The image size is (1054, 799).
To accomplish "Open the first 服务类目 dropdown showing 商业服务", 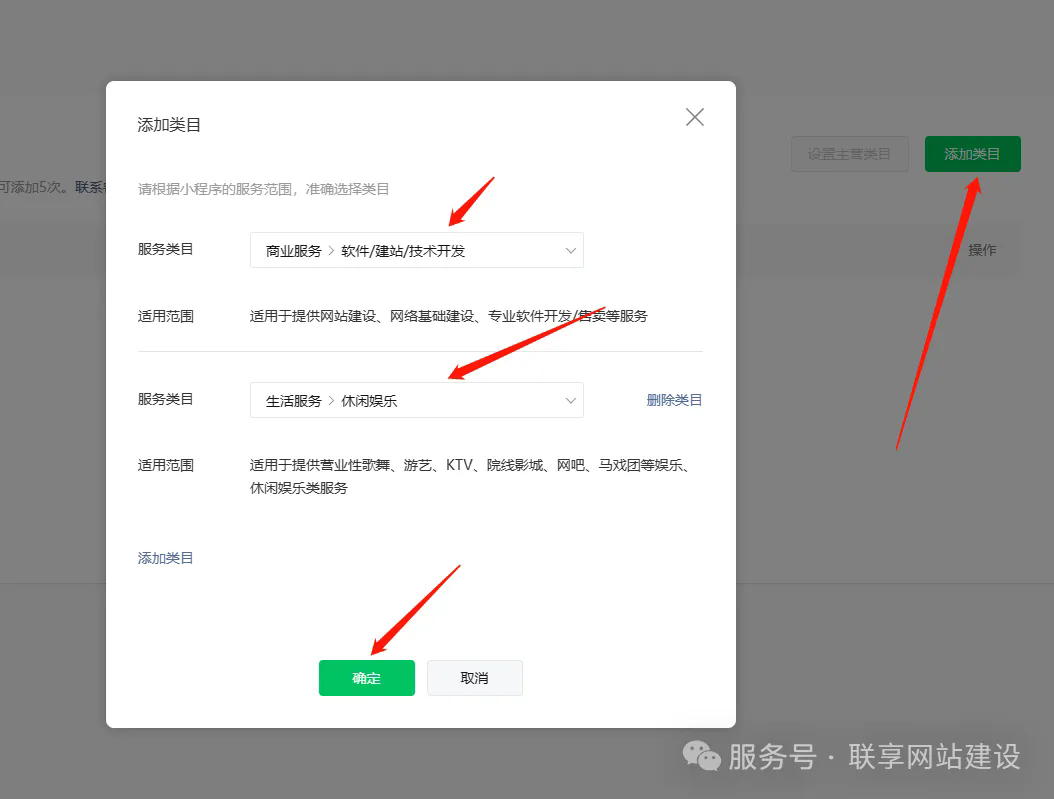I will tap(416, 250).
